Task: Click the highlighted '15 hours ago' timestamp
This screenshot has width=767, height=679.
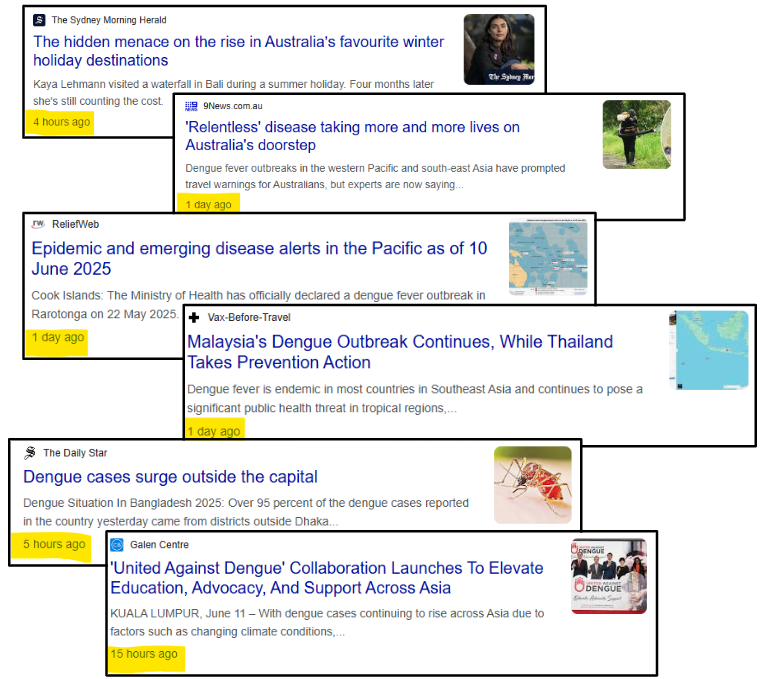Action: tap(144, 654)
